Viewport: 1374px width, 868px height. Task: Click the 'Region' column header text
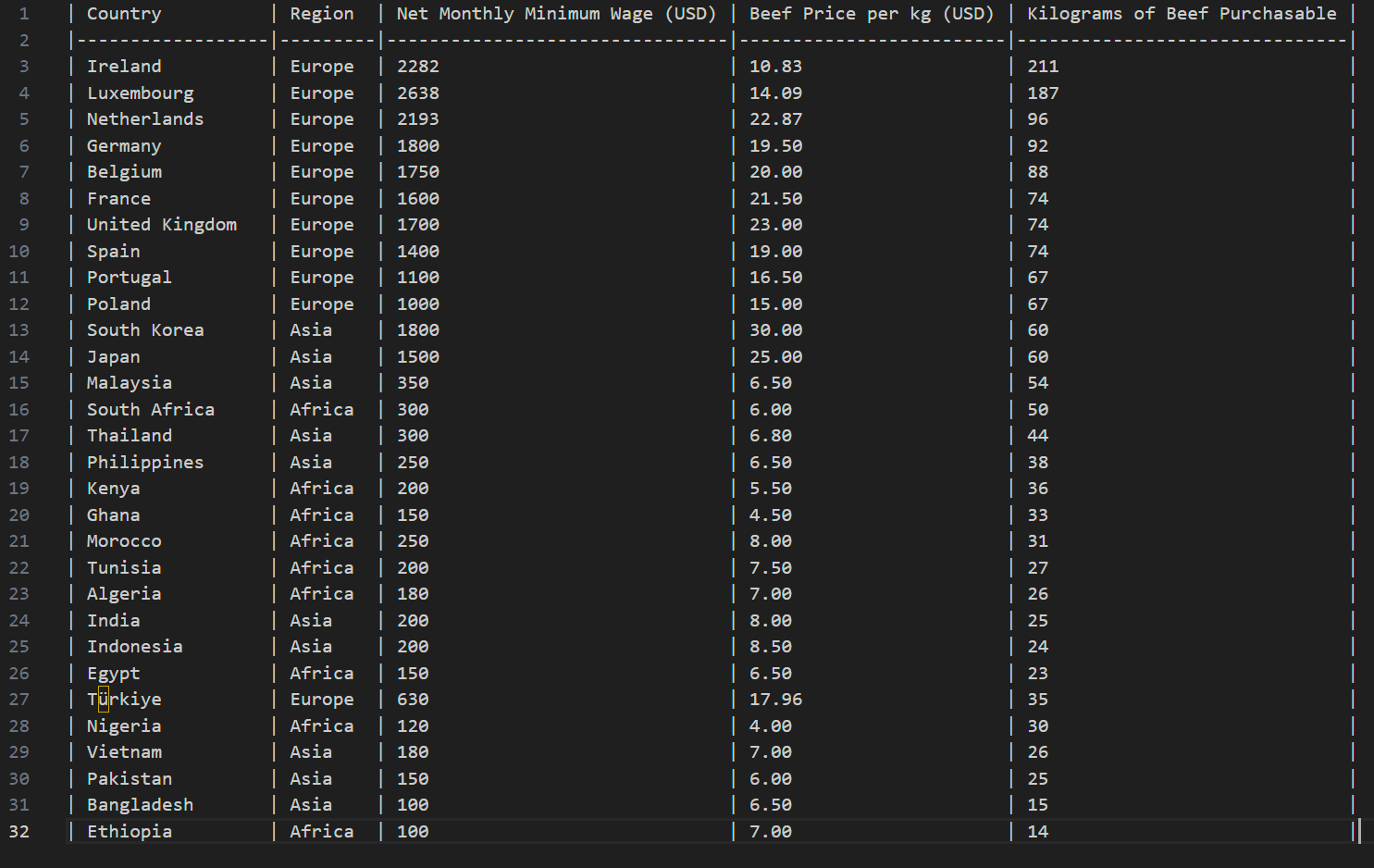tap(321, 14)
